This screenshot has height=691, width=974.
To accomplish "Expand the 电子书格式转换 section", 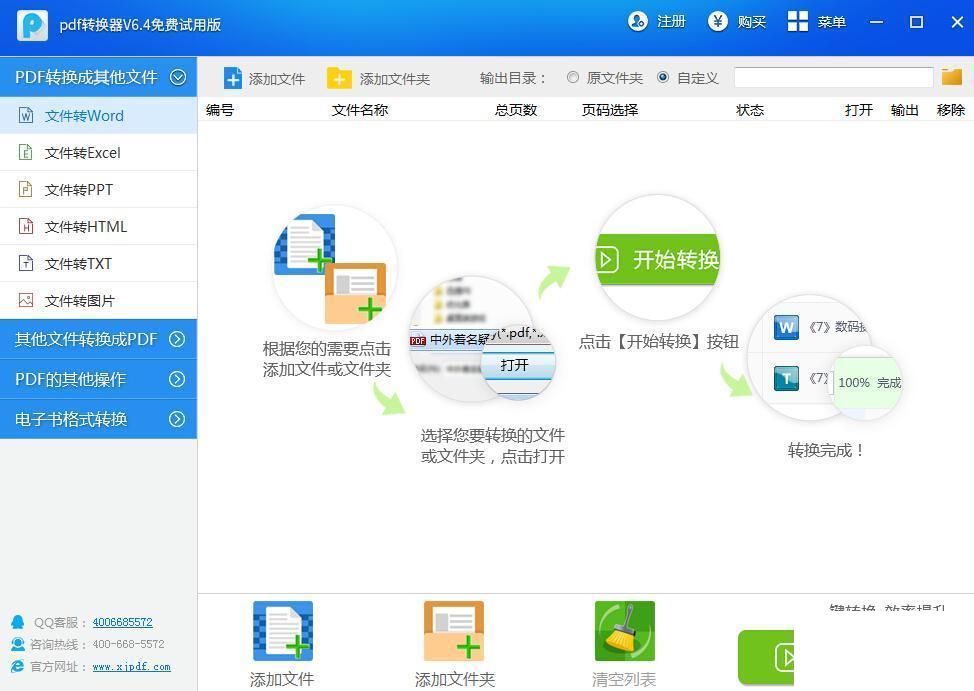I will tap(99, 419).
